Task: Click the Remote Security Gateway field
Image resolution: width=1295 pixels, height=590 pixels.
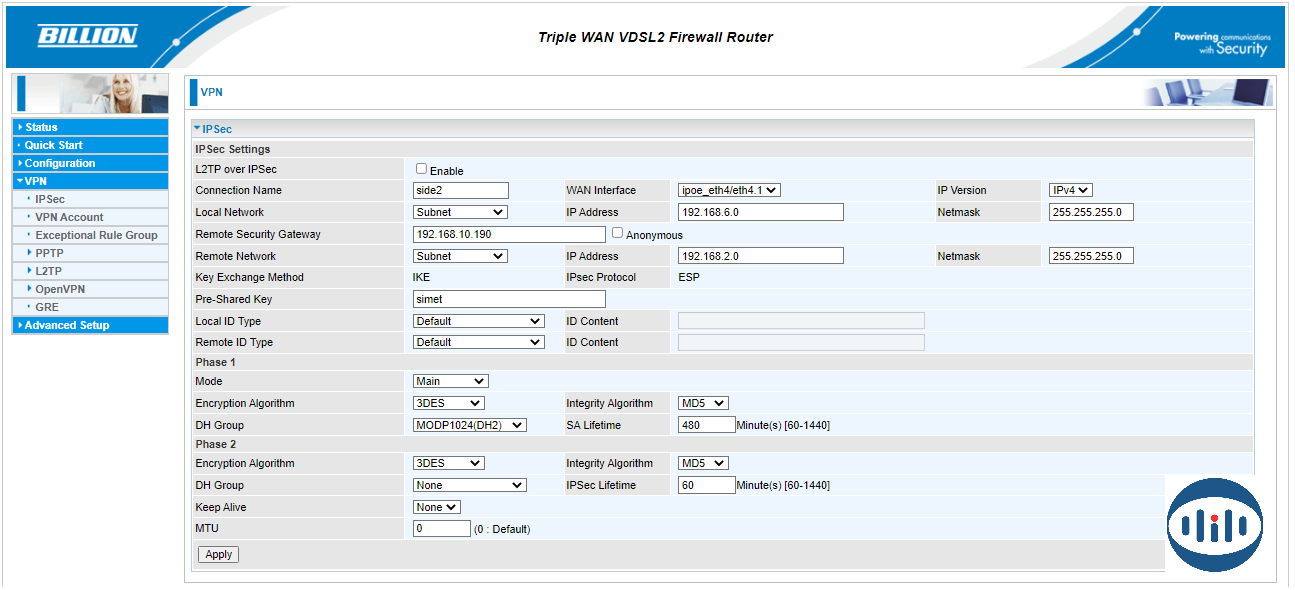Action: click(x=509, y=234)
